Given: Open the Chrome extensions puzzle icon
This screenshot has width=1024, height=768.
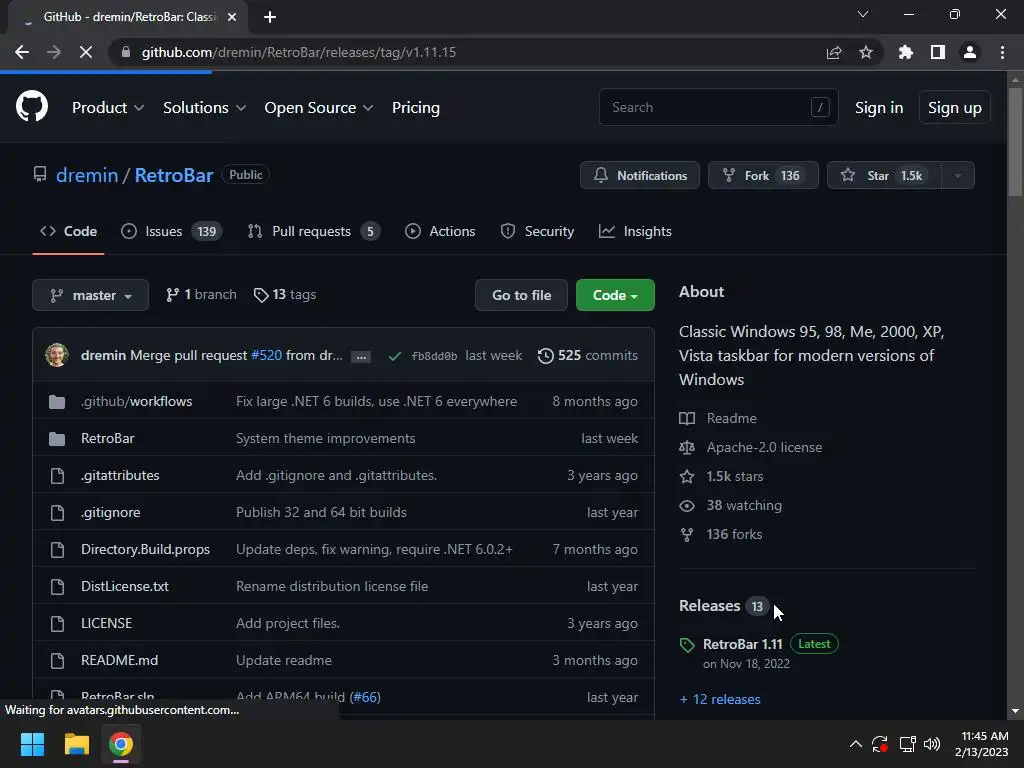Looking at the screenshot, I should 906,52.
